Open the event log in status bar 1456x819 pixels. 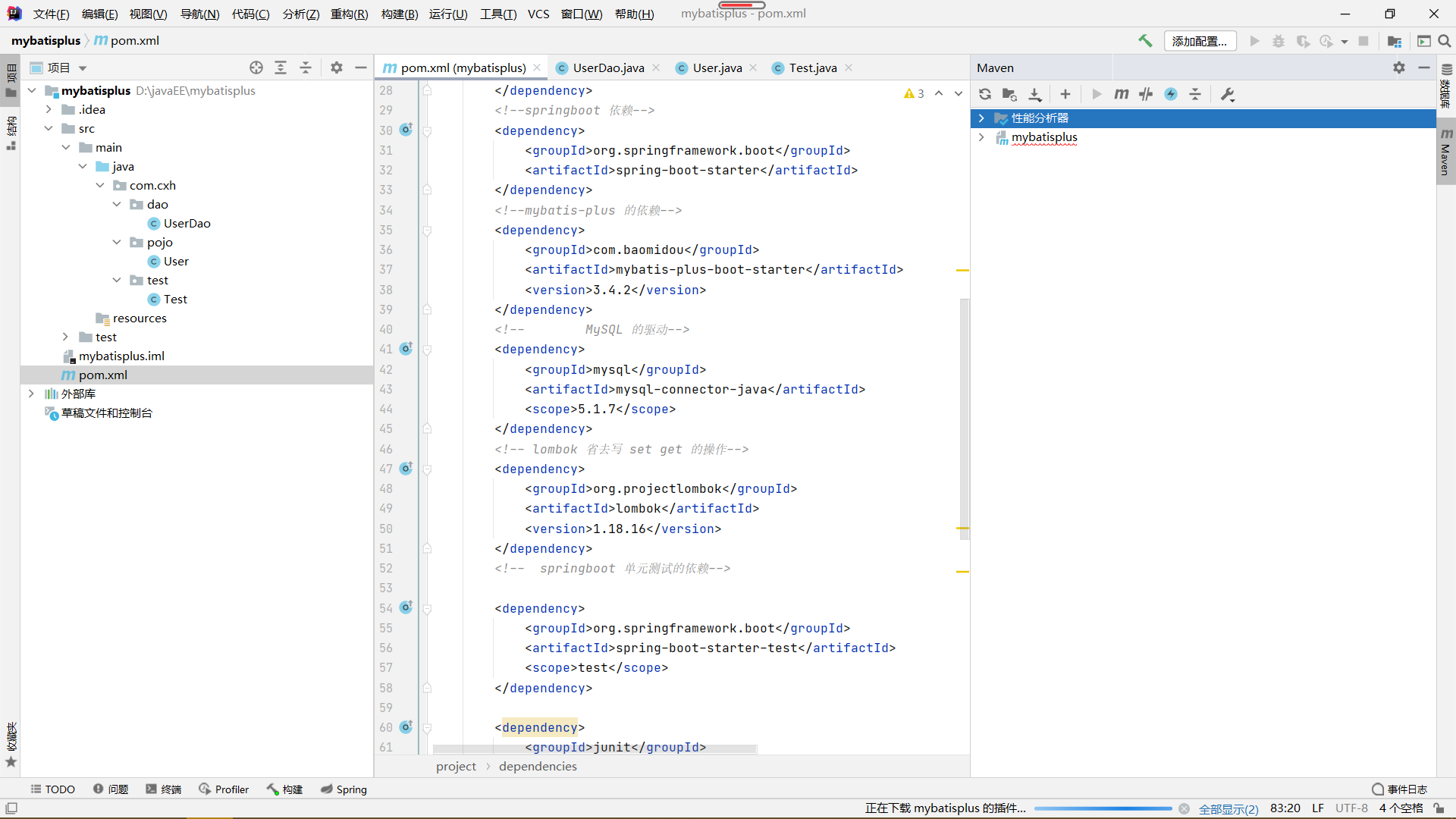click(x=1399, y=789)
